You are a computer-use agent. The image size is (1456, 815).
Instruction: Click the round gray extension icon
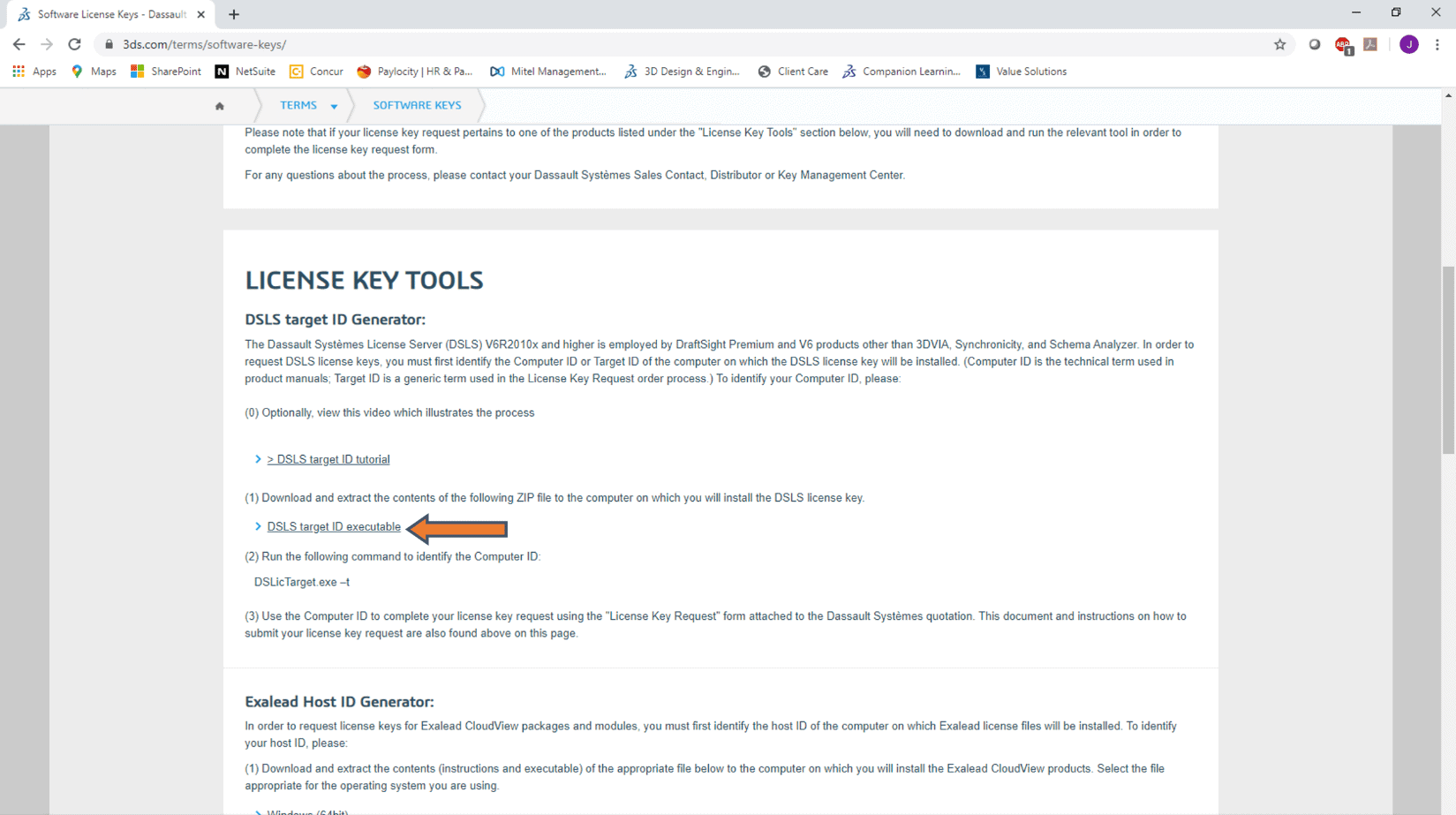click(x=1315, y=44)
